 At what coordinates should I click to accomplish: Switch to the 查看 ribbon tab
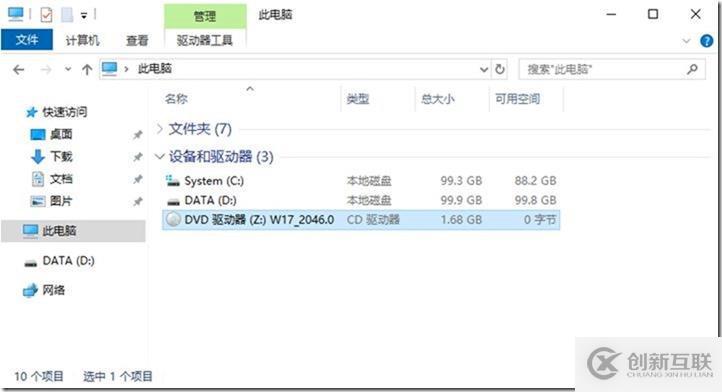pos(137,41)
